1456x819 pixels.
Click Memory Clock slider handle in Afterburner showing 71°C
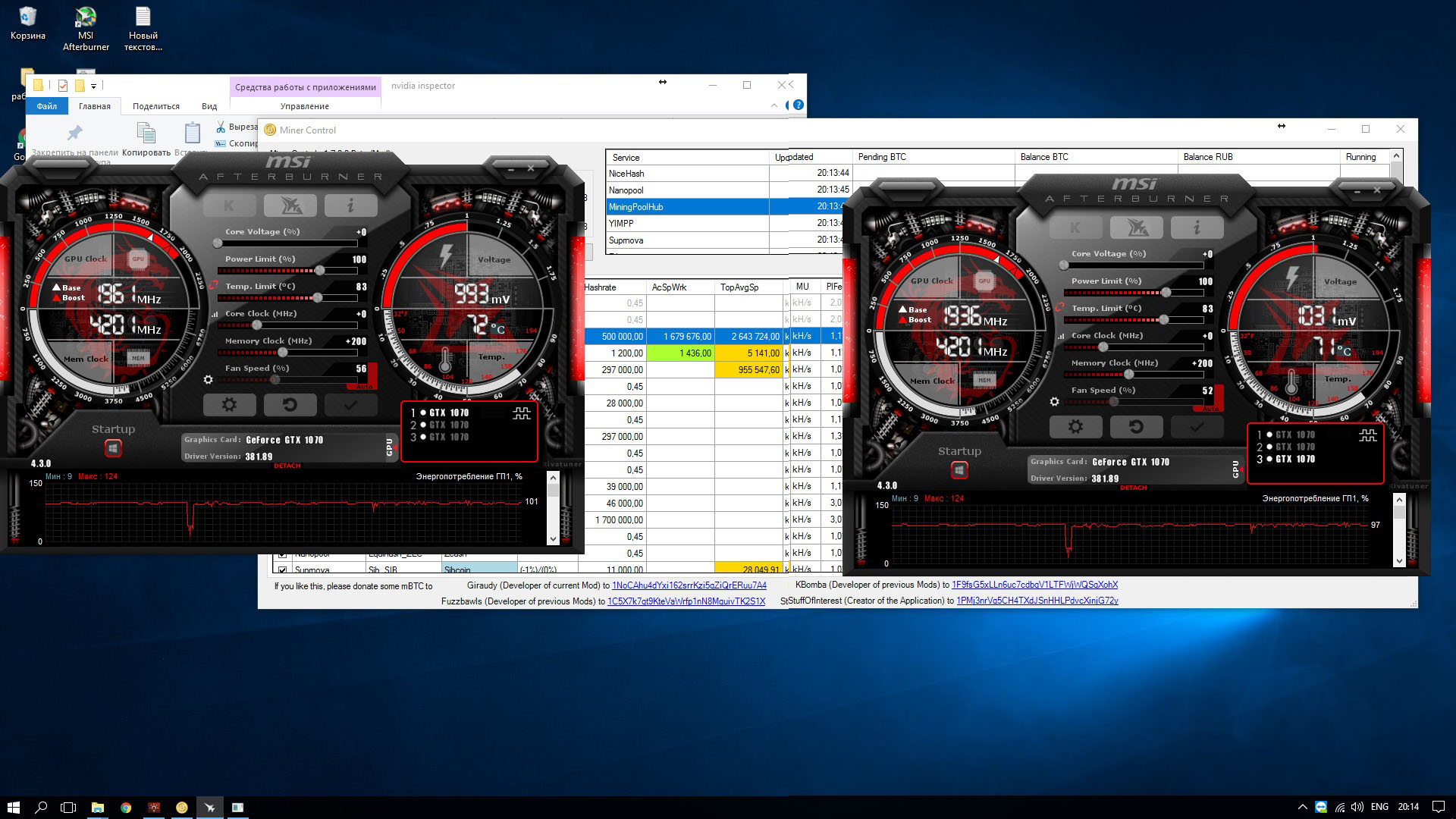(1129, 374)
